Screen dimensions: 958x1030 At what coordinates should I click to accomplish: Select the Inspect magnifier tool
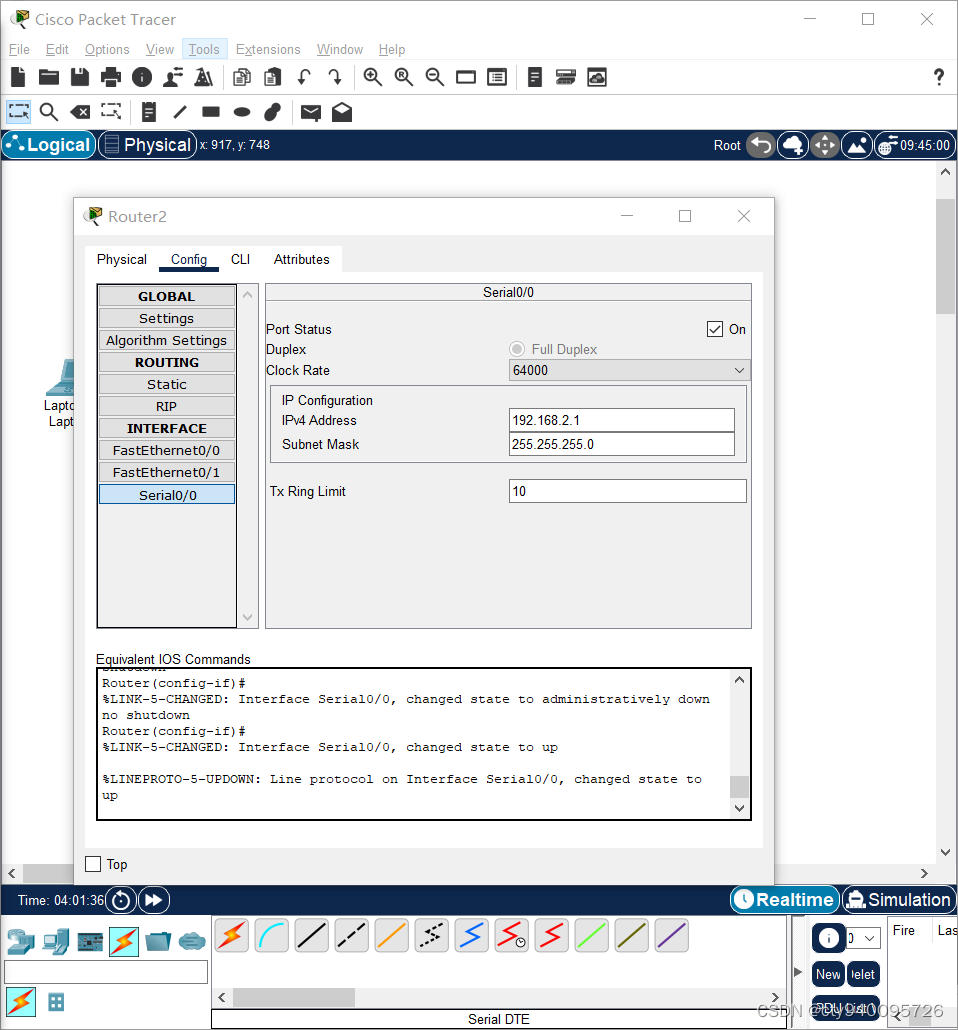[49, 112]
